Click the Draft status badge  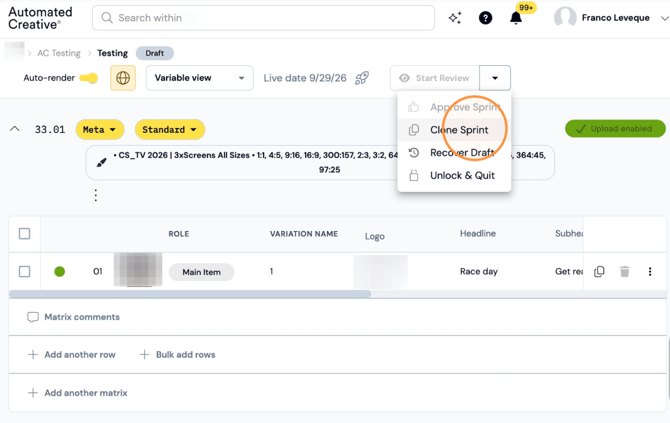155,53
